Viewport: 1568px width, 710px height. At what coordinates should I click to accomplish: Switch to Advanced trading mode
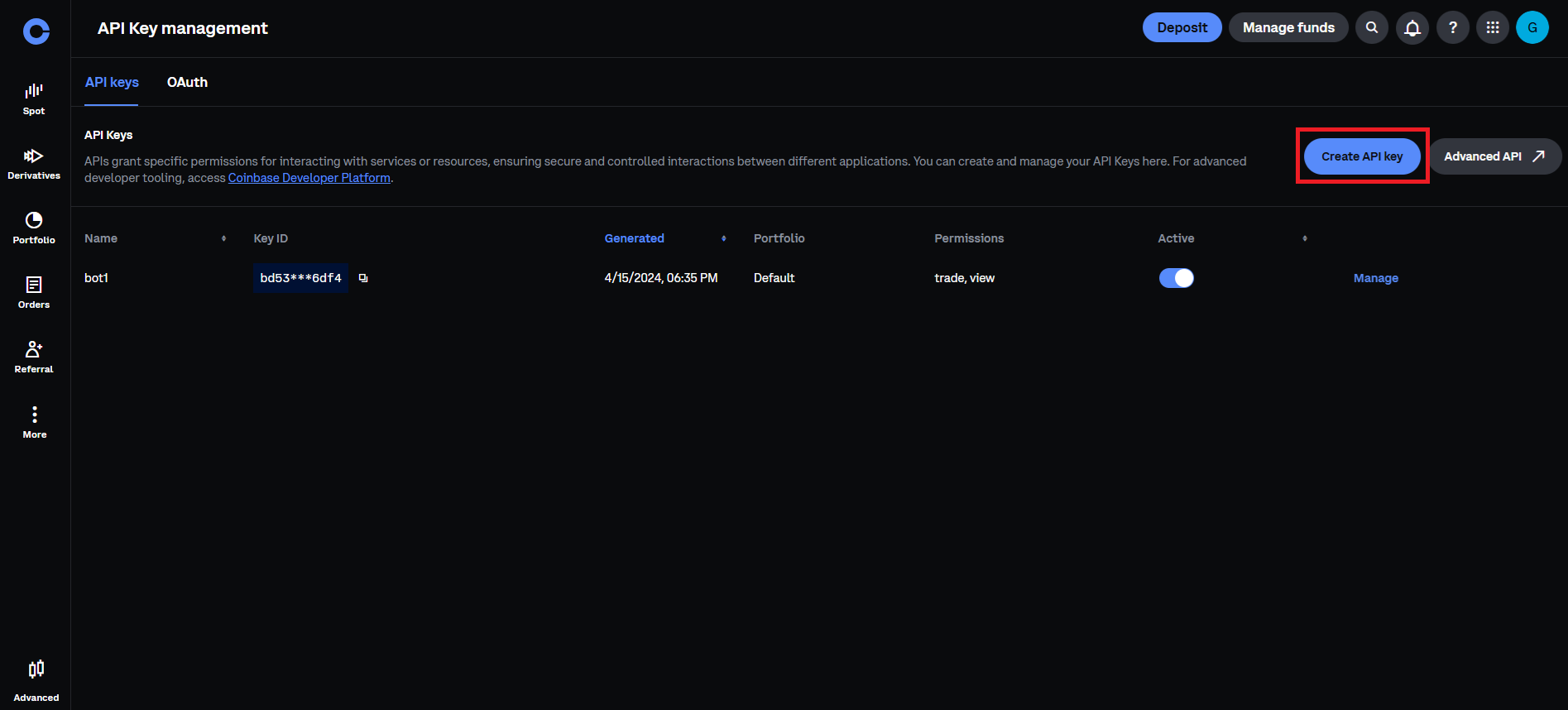pos(36,681)
